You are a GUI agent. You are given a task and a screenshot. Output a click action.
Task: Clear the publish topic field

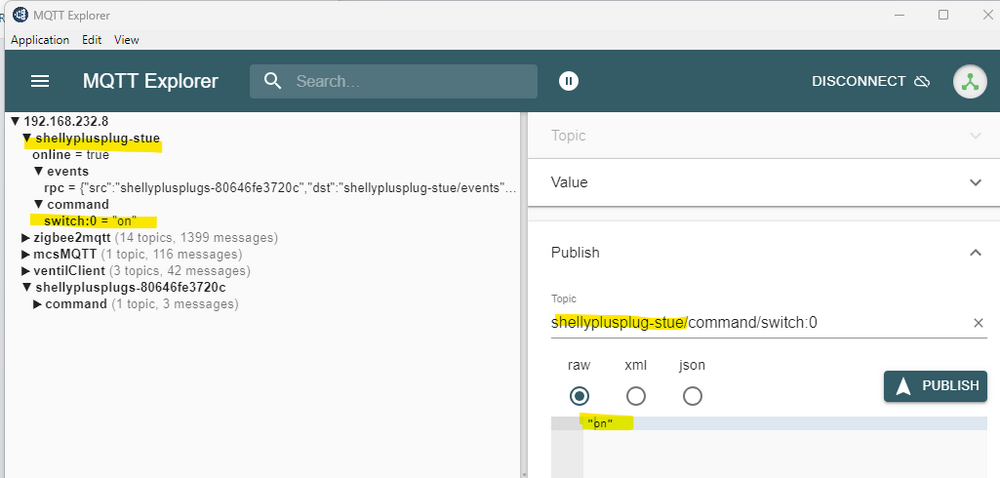pos(978,323)
